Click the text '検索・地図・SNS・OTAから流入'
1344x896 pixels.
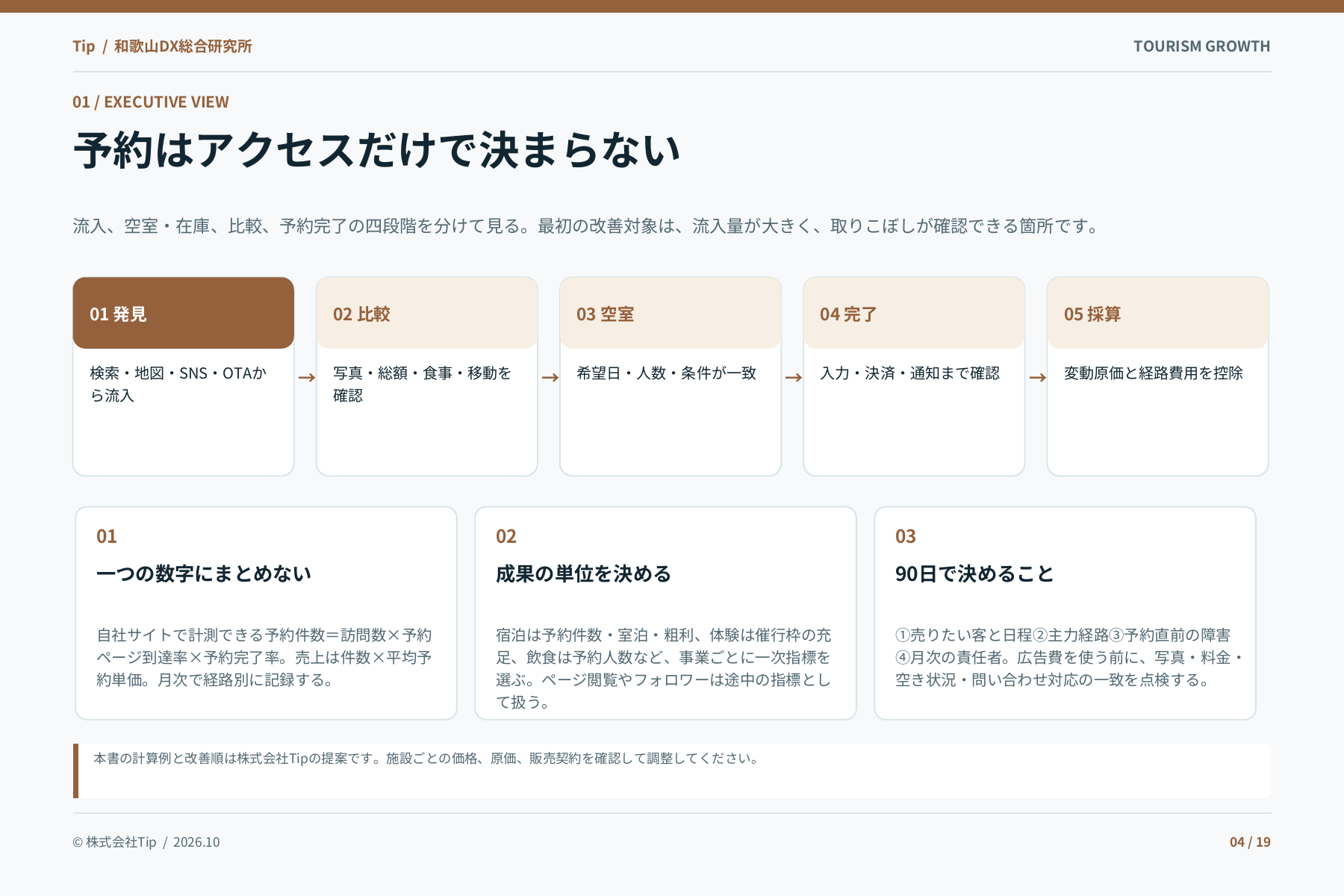click(178, 384)
